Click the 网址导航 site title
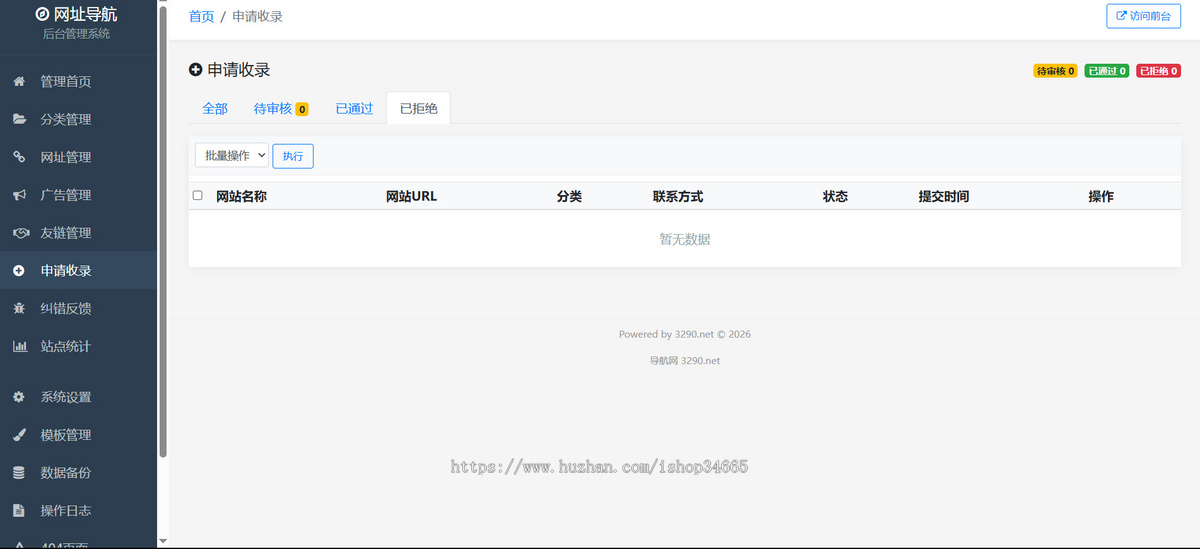Viewport: 1200px width, 549px height. pos(85,14)
